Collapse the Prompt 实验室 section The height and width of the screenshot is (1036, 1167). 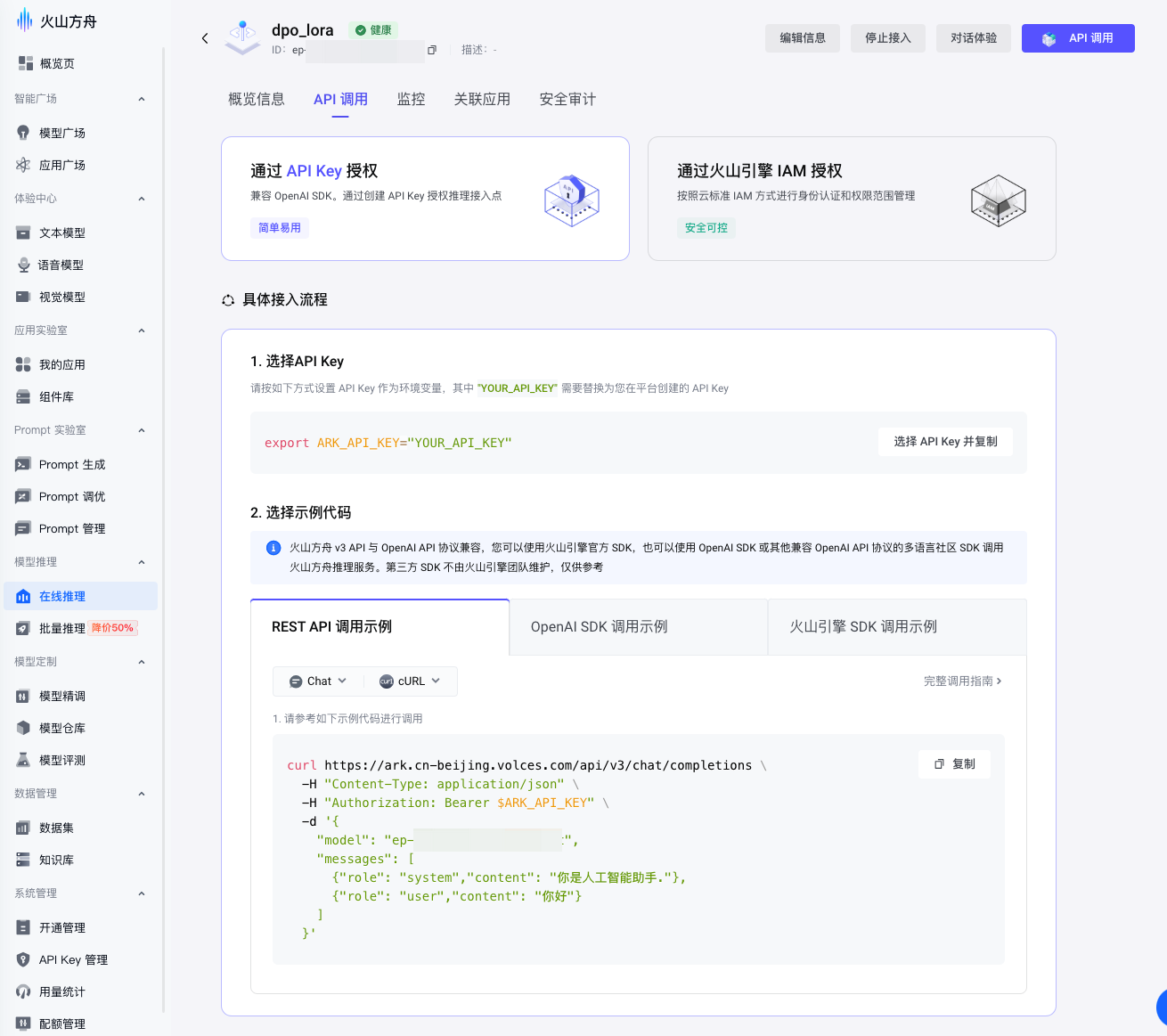pos(142,430)
